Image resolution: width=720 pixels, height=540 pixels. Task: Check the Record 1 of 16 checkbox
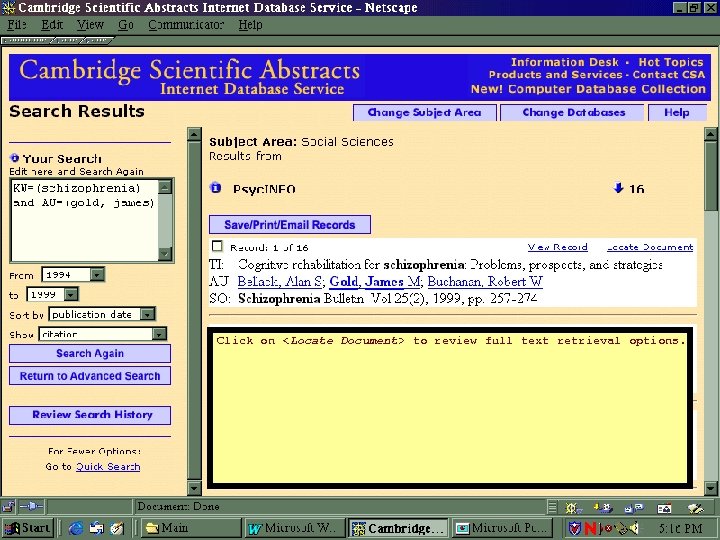pos(217,247)
